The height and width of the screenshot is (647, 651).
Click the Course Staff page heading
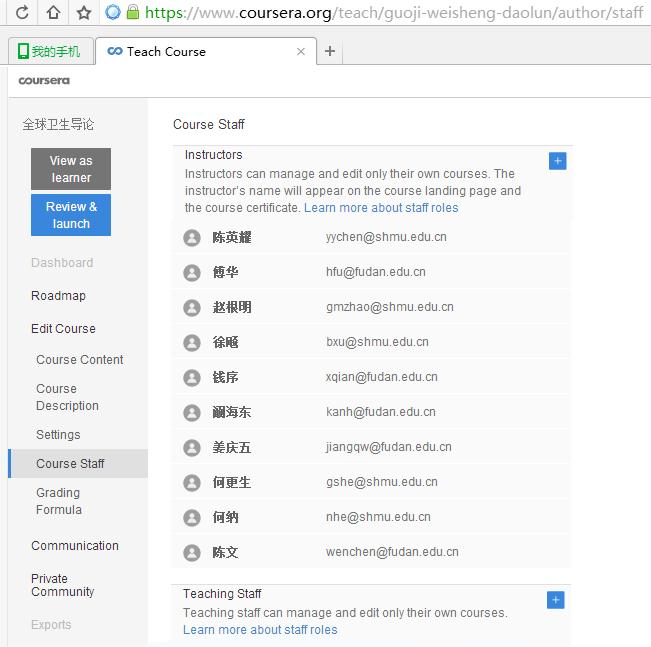209,124
